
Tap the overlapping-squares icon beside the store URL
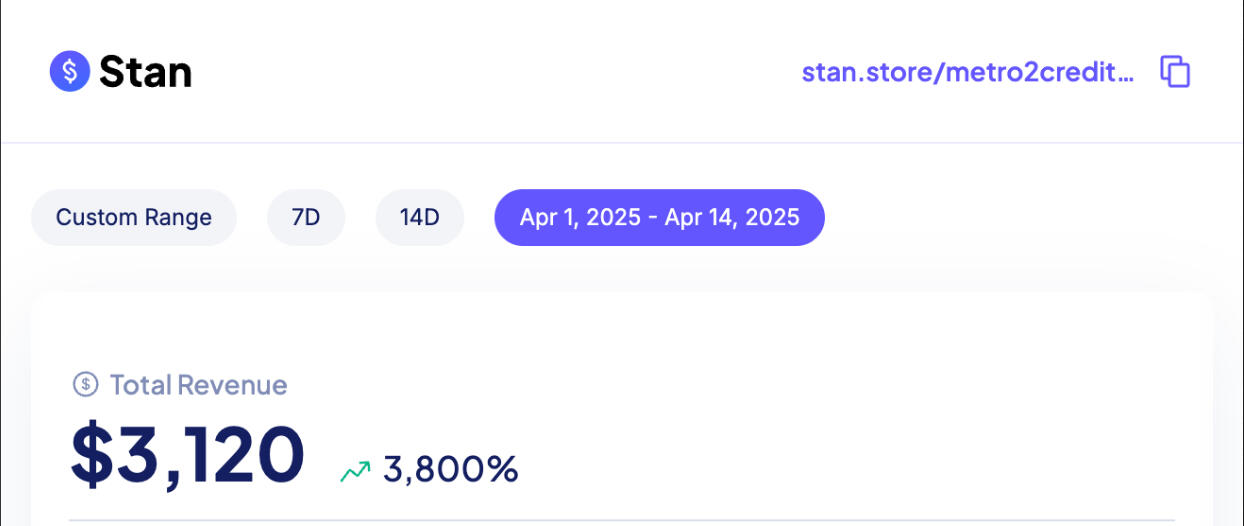pyautogui.click(x=1175, y=72)
